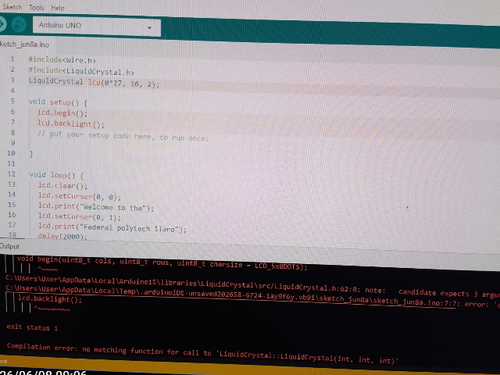The height and width of the screenshot is (375, 500).
Task: Click the 'Compilation error: no matching function' message
Action: point(202,353)
